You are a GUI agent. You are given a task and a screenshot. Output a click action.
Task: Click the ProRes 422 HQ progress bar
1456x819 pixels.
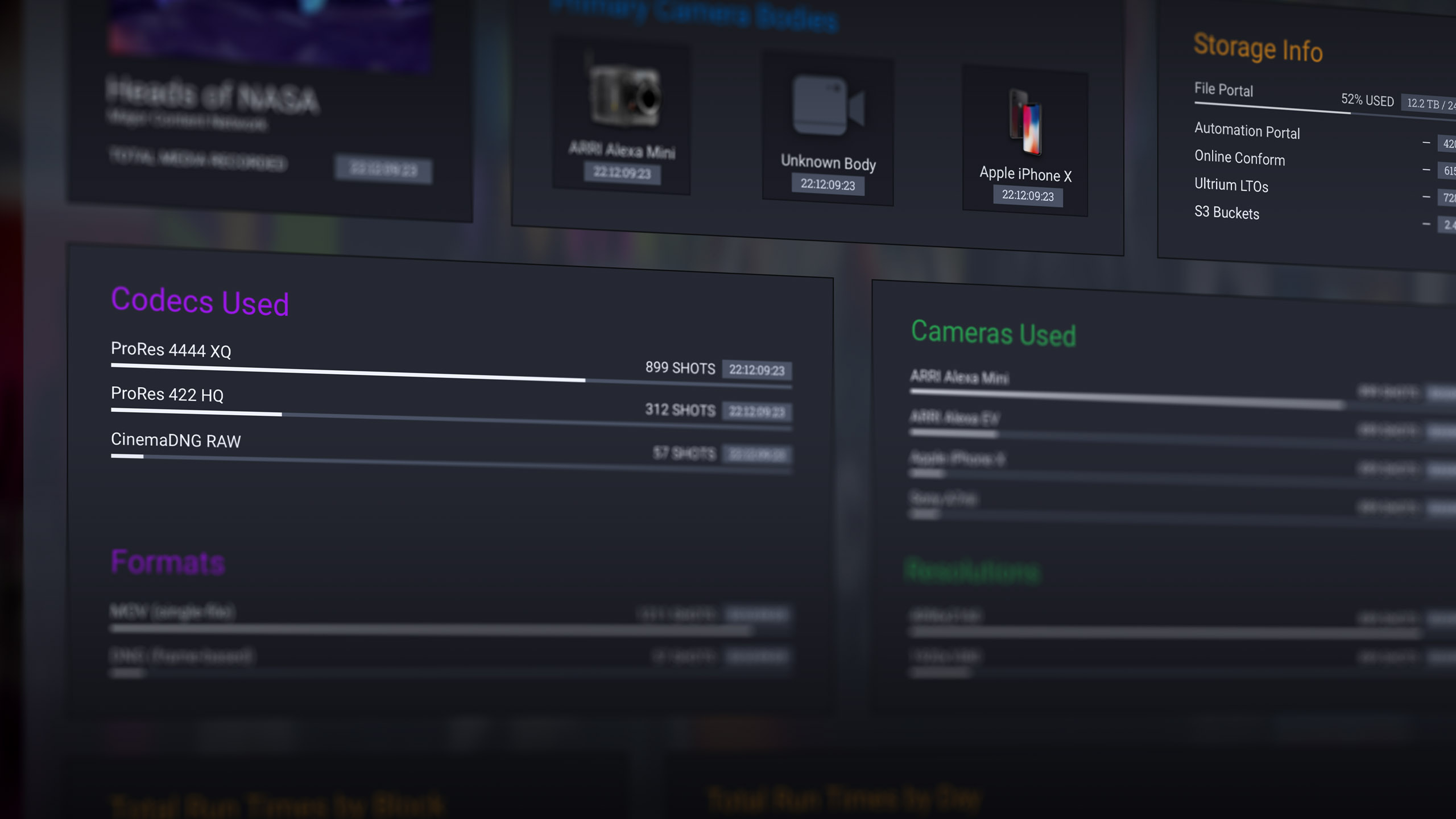451,419
